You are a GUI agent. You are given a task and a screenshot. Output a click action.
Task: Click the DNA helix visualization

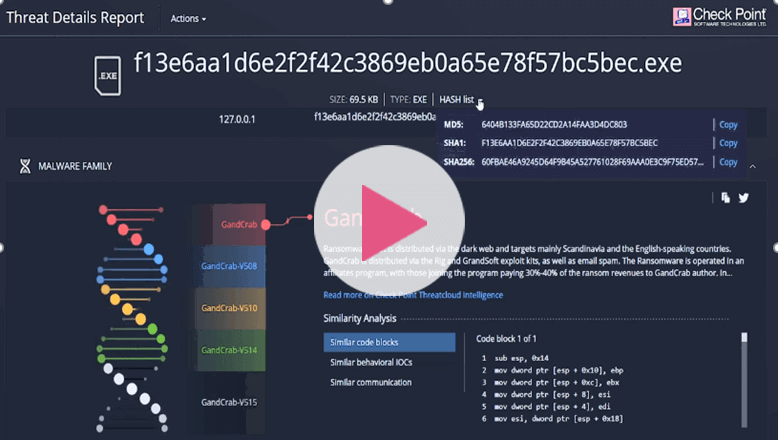click(132, 318)
